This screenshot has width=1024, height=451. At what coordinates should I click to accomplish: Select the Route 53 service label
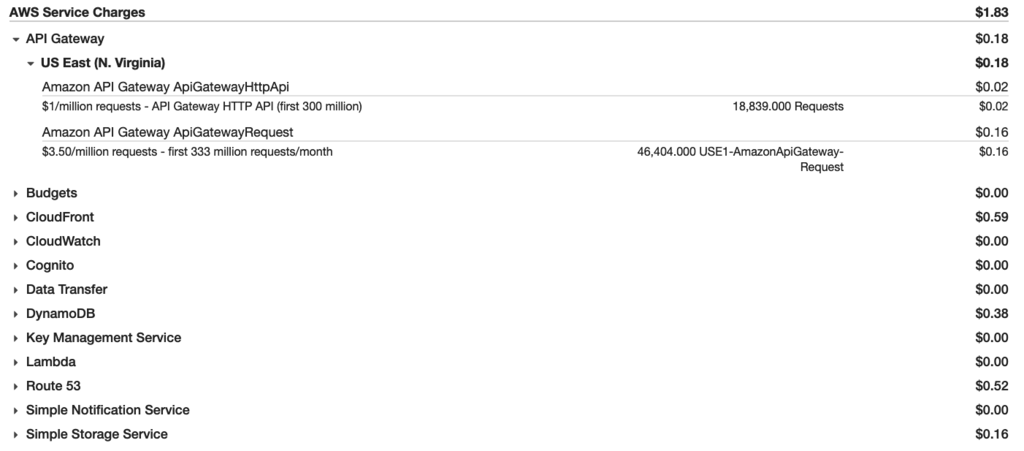coord(53,386)
